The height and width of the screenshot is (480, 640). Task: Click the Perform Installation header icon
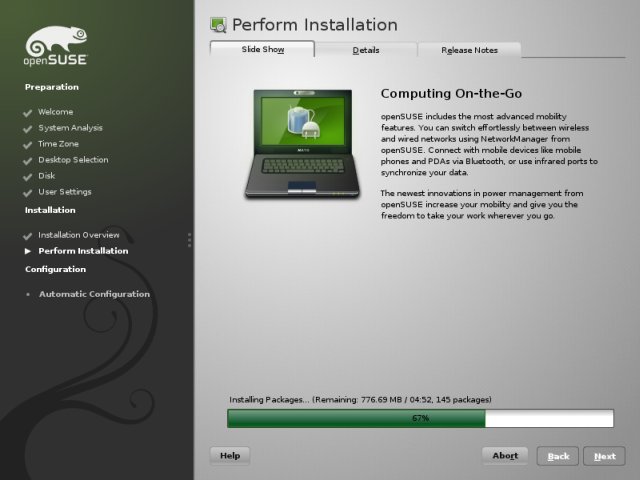point(218,25)
